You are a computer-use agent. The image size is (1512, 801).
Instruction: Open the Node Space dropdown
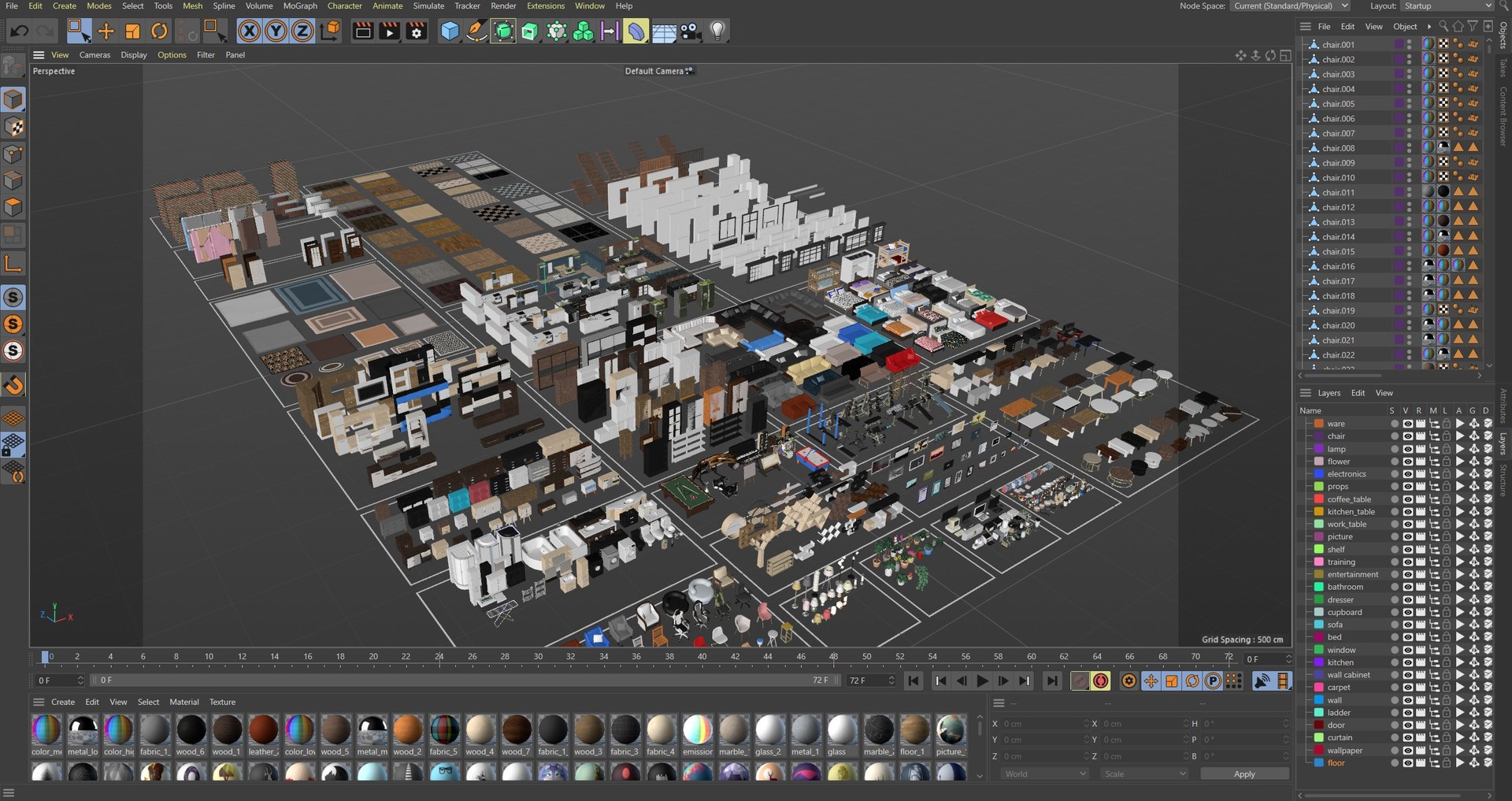point(1291,6)
